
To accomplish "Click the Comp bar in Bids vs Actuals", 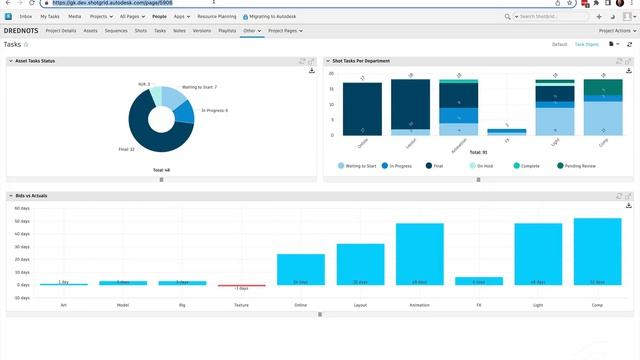I will 598,251.
